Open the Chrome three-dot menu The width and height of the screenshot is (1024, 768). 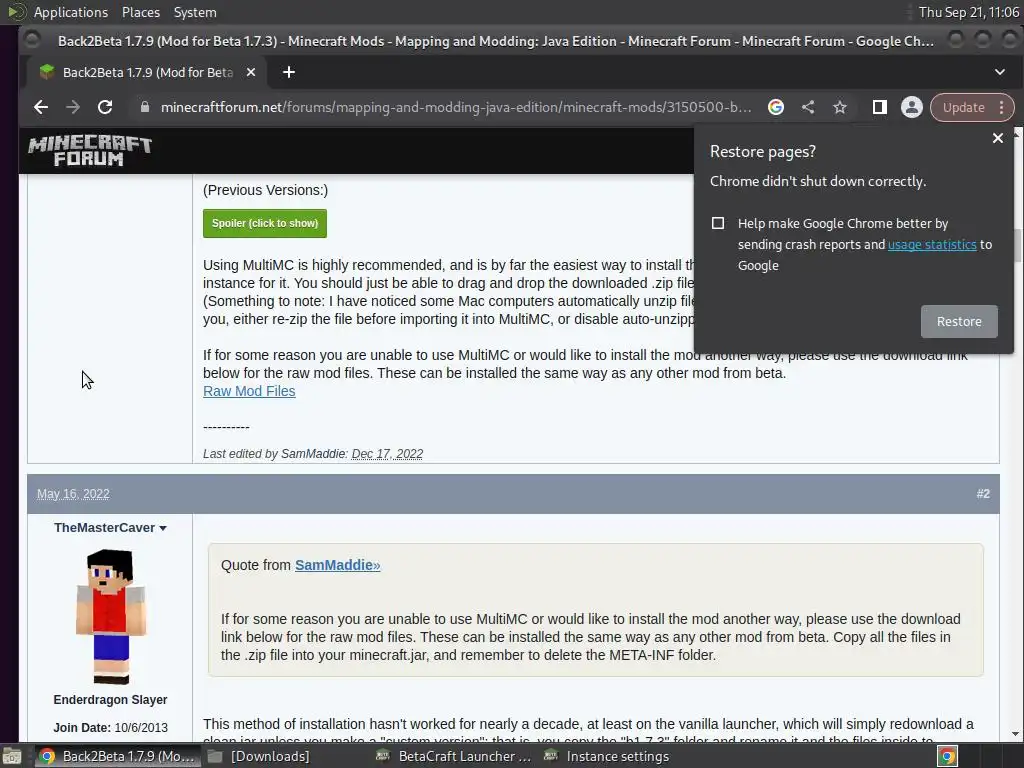tap(1002, 107)
